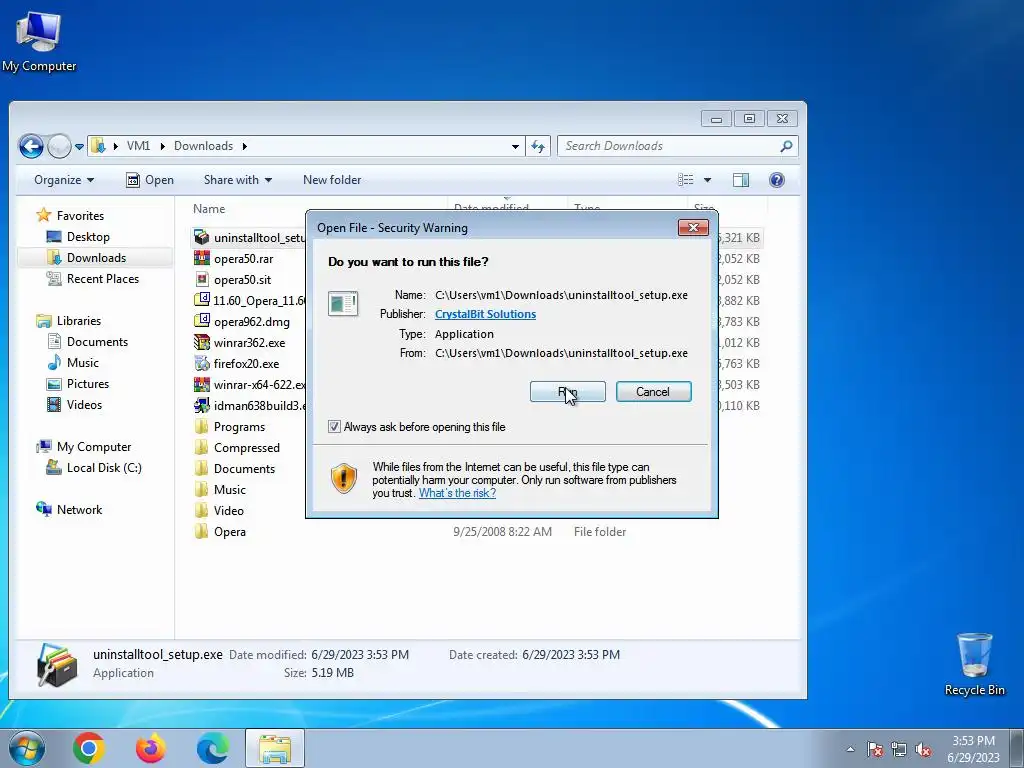This screenshot has height=768, width=1024.
Task: Open Recent Places in the sidebar
Action: (x=103, y=279)
